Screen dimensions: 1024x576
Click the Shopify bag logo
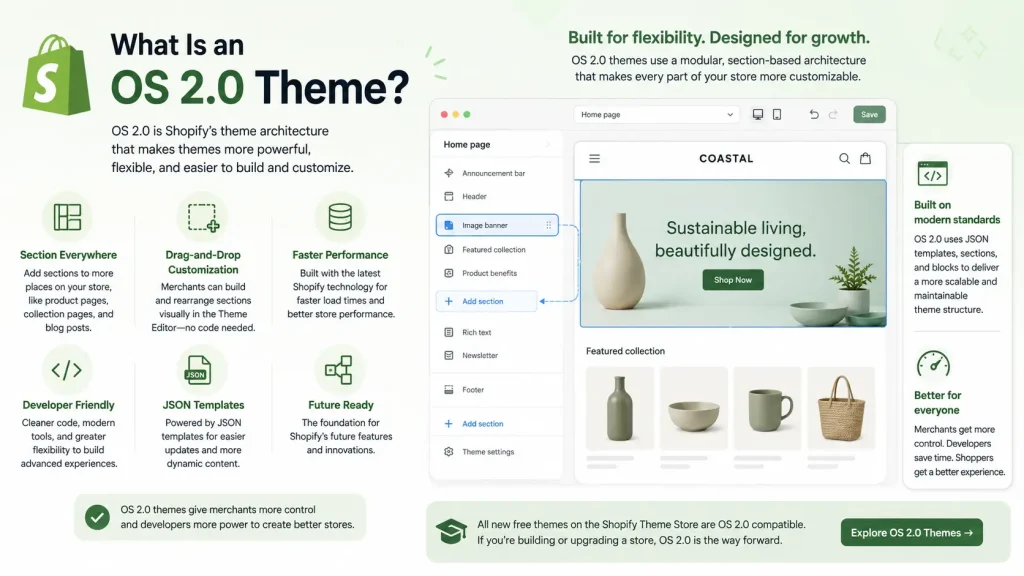(x=57, y=75)
